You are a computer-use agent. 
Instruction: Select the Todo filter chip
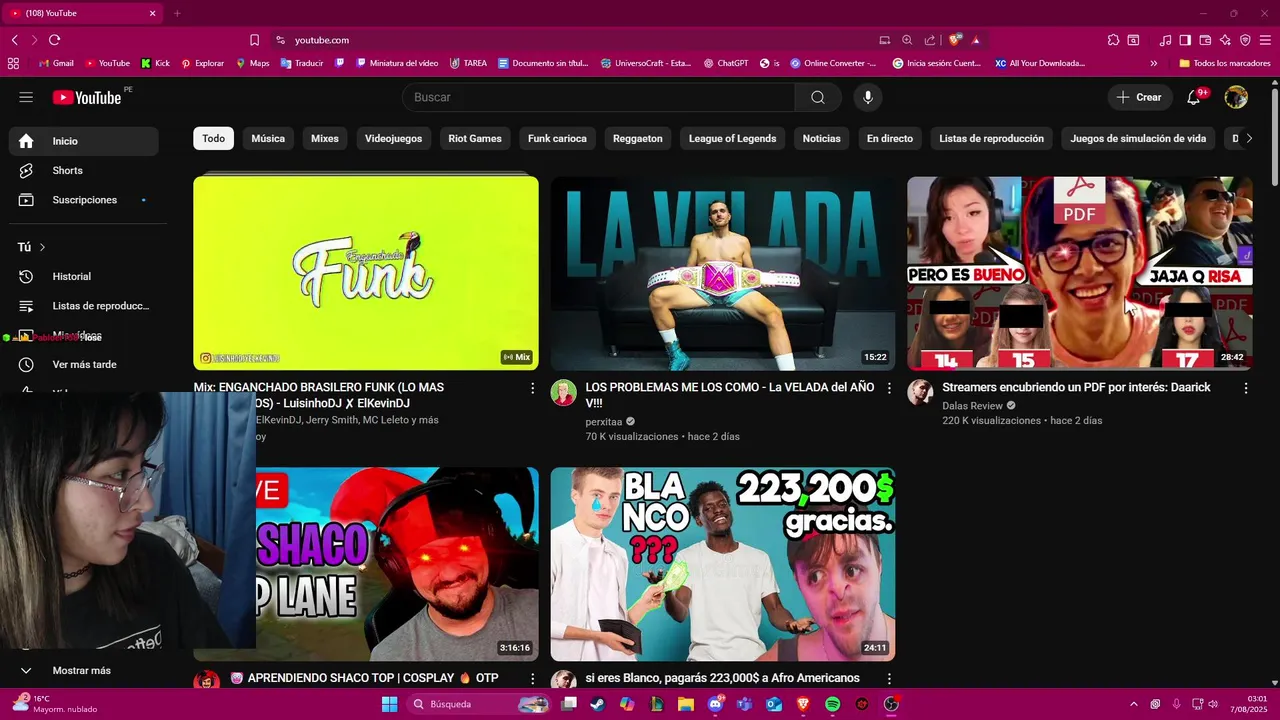[213, 139]
